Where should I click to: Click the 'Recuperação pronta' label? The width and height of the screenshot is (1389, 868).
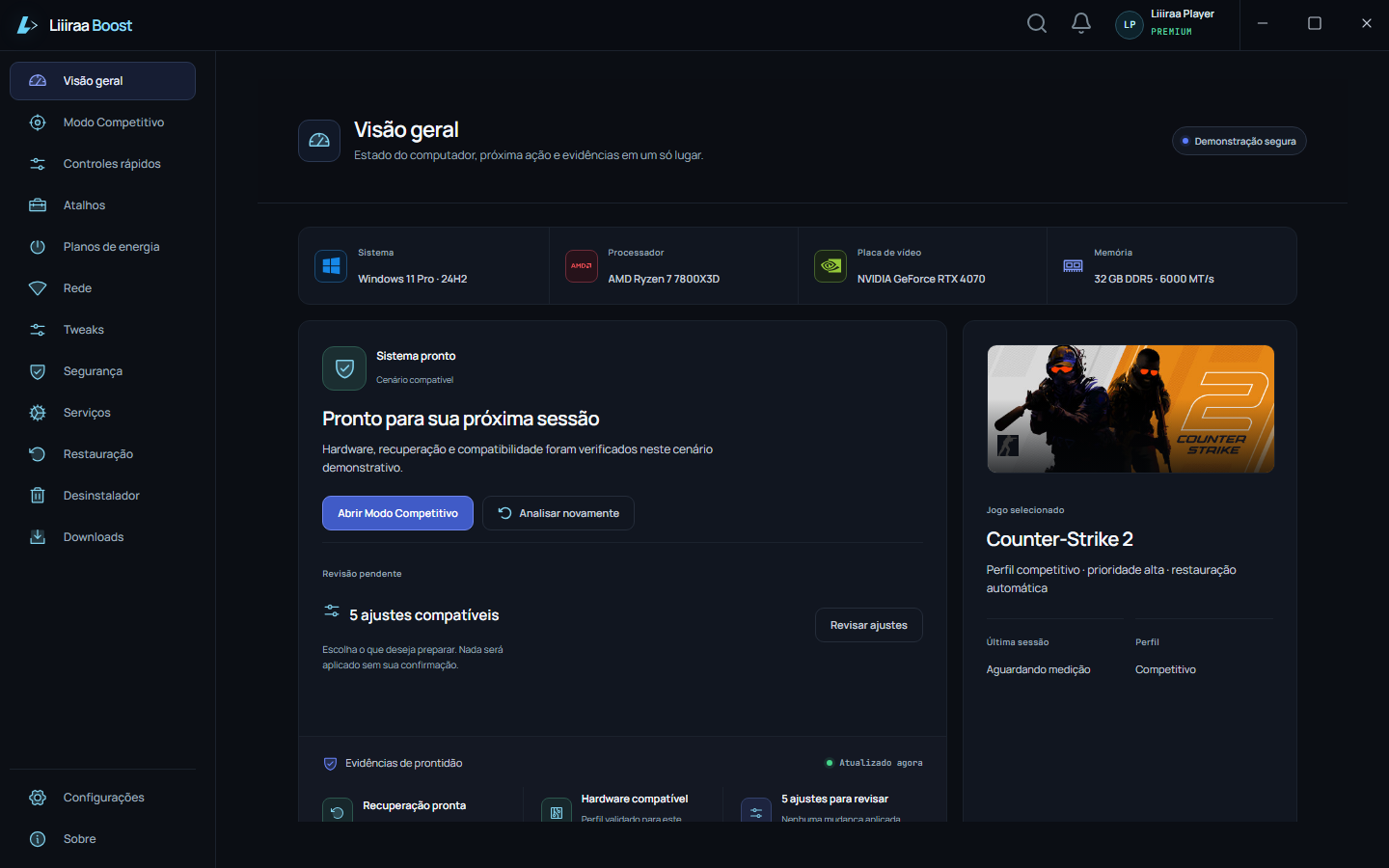coord(414,805)
